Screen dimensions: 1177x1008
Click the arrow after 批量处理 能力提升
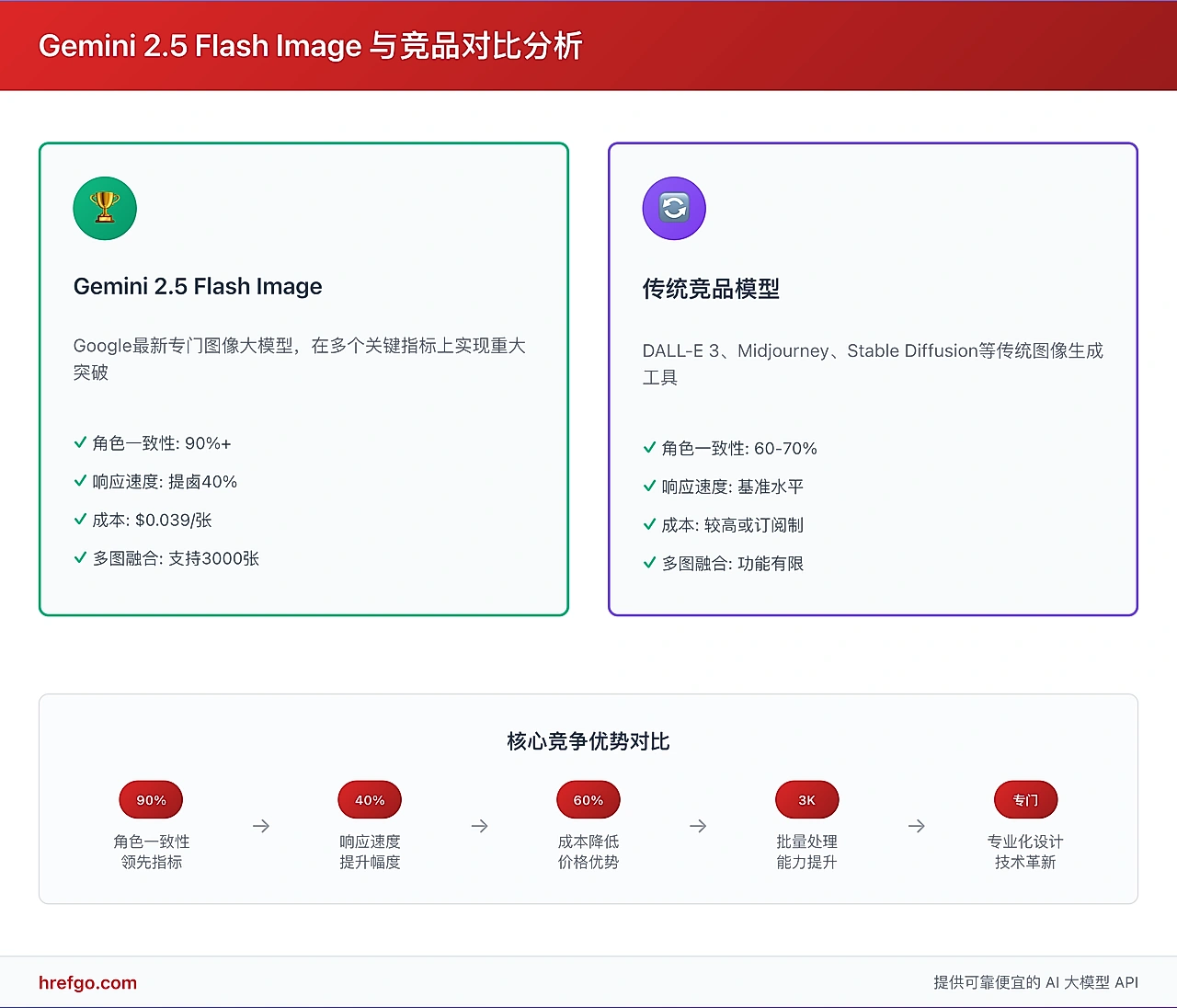coord(917,826)
